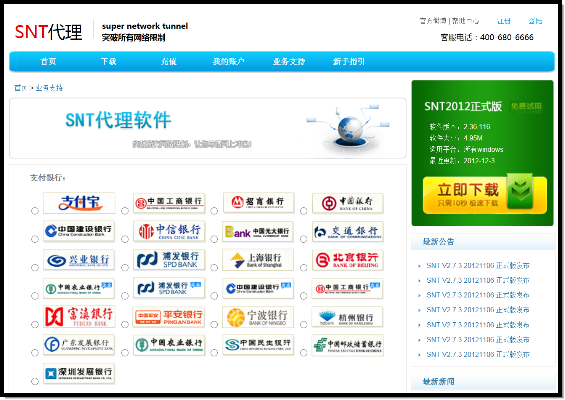The width and height of the screenshot is (565, 400).
Task: Select 浦发银行 radio button without blue tag
Action: click(x=125, y=267)
